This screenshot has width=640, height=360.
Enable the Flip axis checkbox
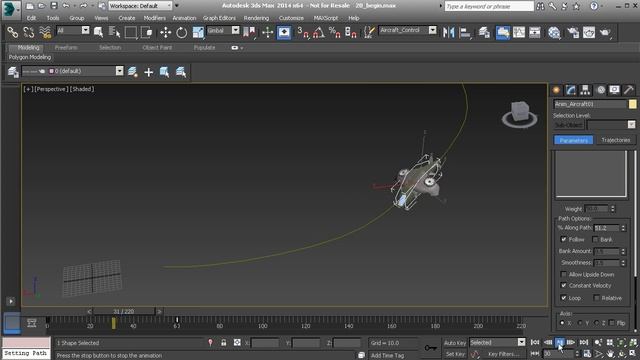coord(611,323)
